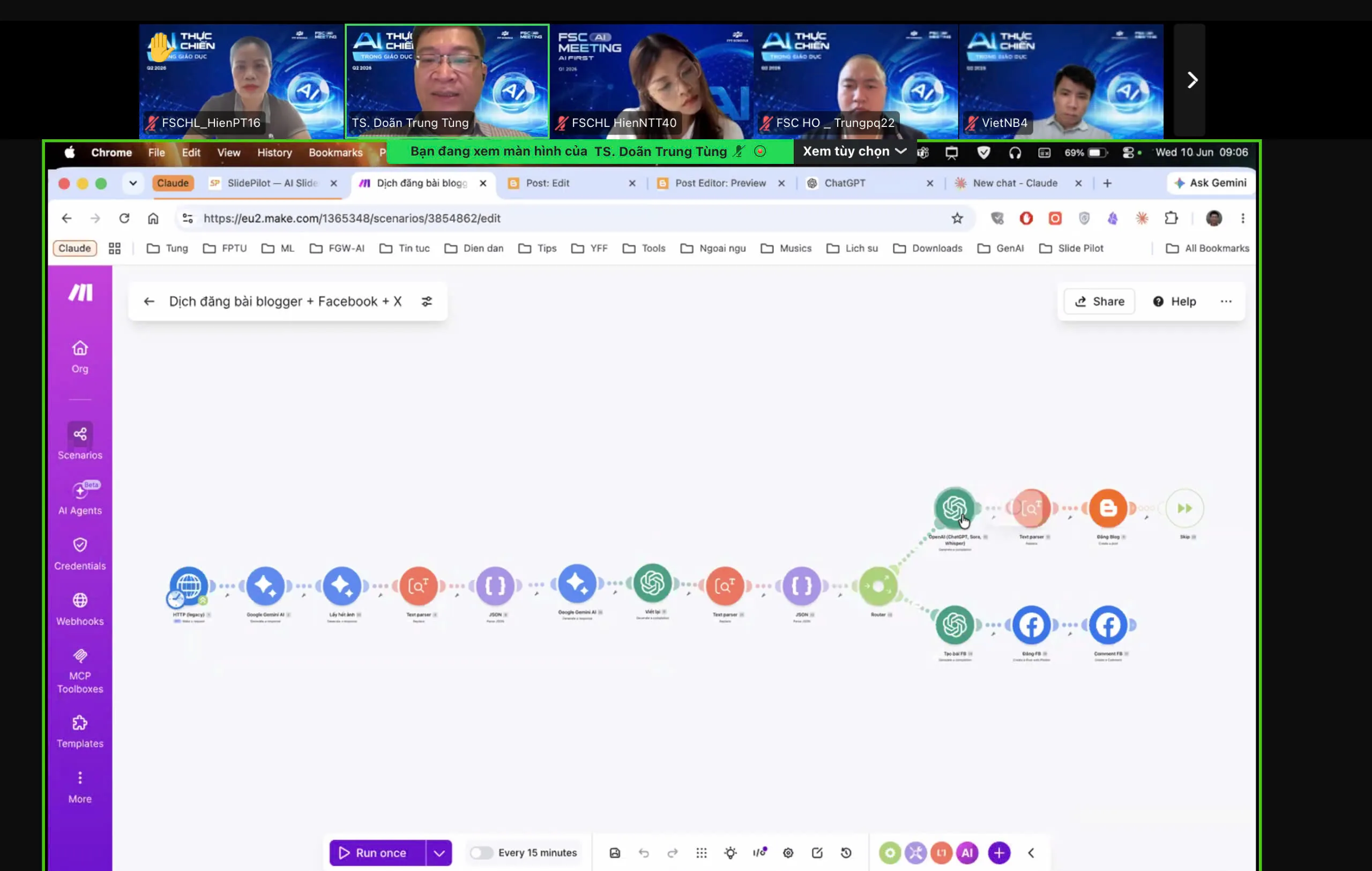Collapse the bottom toolbar with left chevron
Screen dimensions: 1372x871
pos(1031,853)
